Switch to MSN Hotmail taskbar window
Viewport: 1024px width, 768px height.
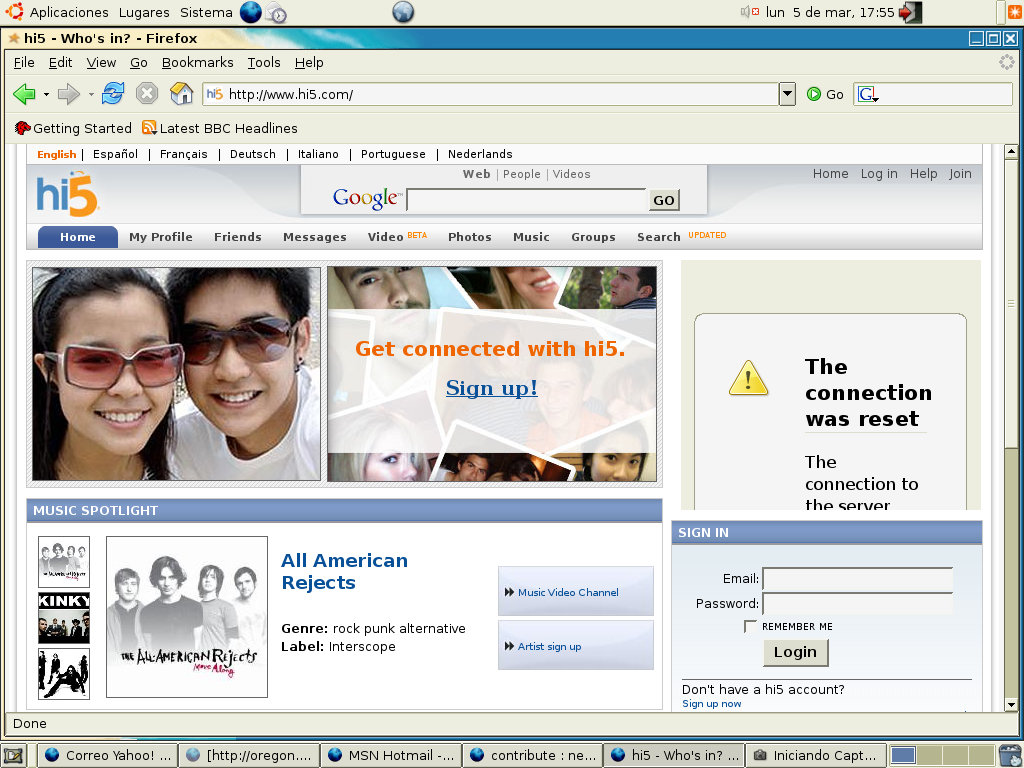[391, 756]
